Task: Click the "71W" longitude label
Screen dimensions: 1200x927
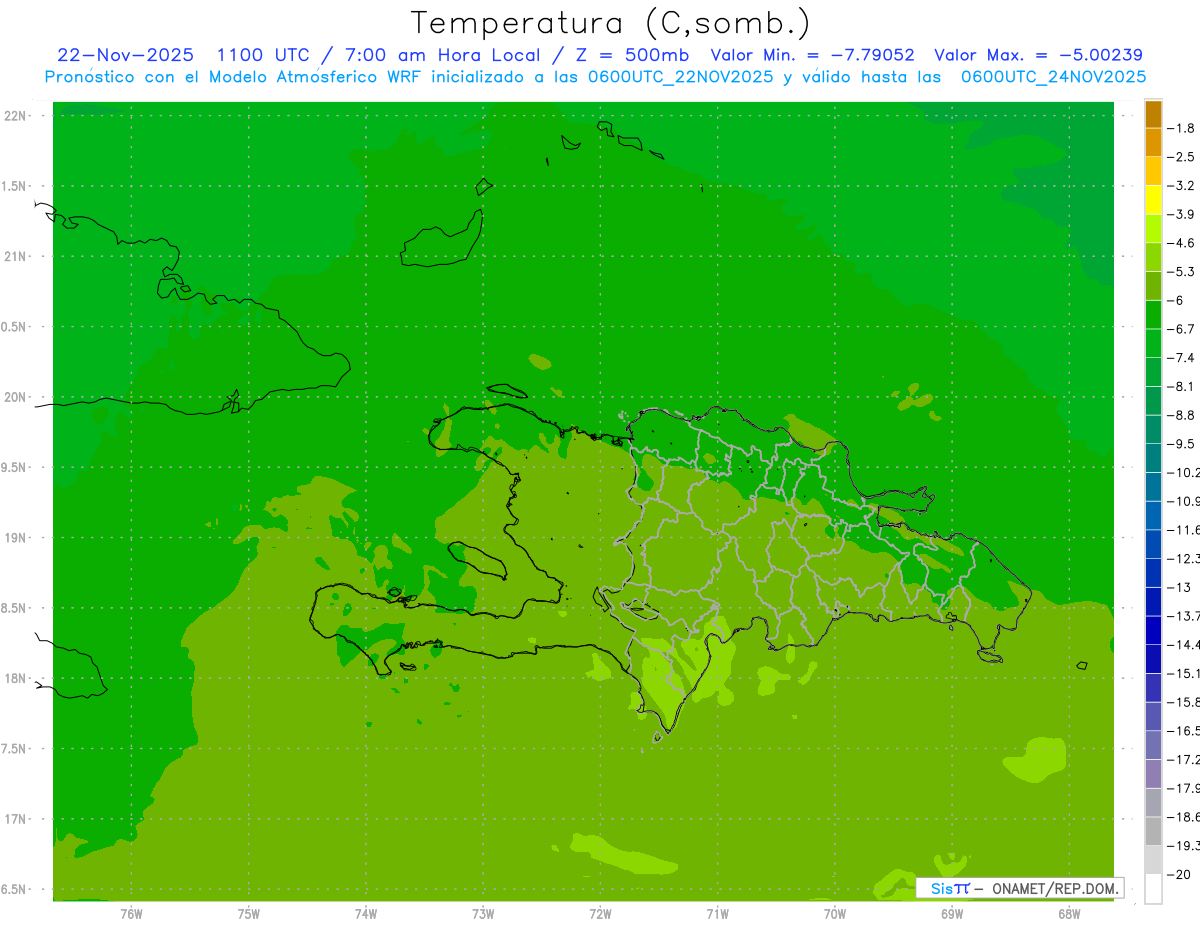Action: (x=717, y=914)
